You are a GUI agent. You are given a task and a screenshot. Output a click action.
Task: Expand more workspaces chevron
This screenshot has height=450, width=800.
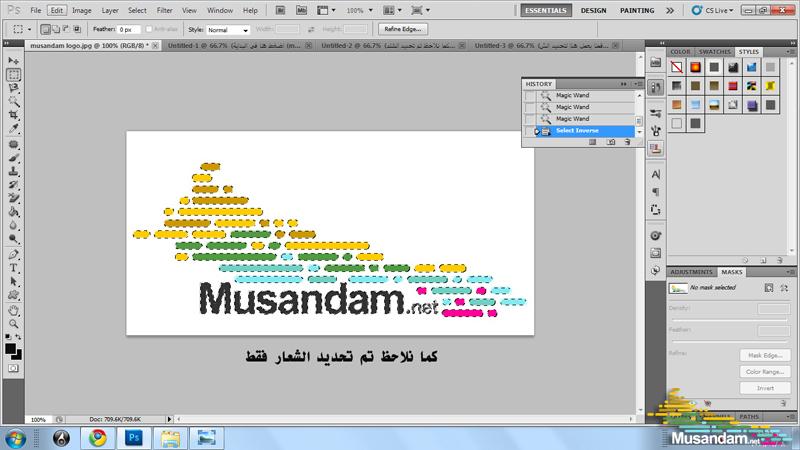(670, 10)
